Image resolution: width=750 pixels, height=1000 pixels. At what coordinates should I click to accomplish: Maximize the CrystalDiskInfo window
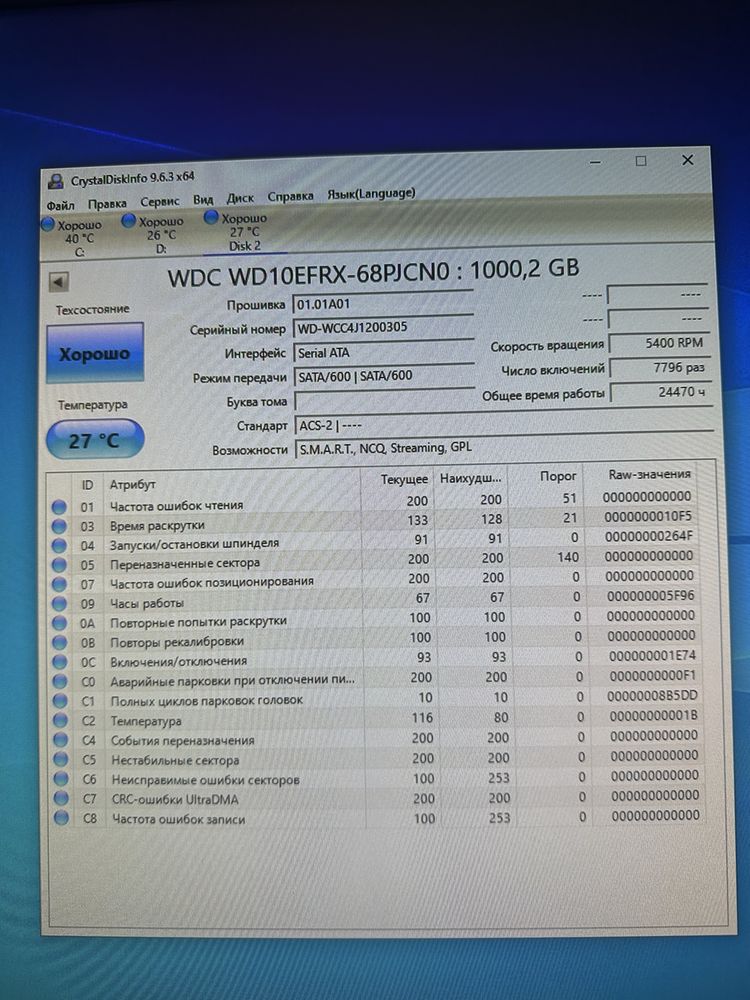[641, 161]
